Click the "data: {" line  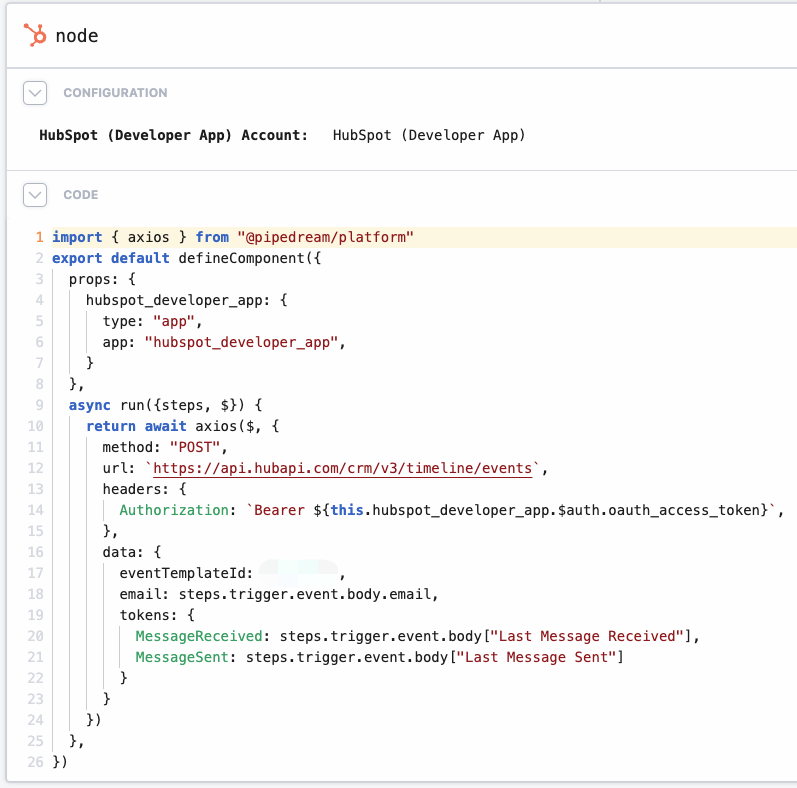132,552
